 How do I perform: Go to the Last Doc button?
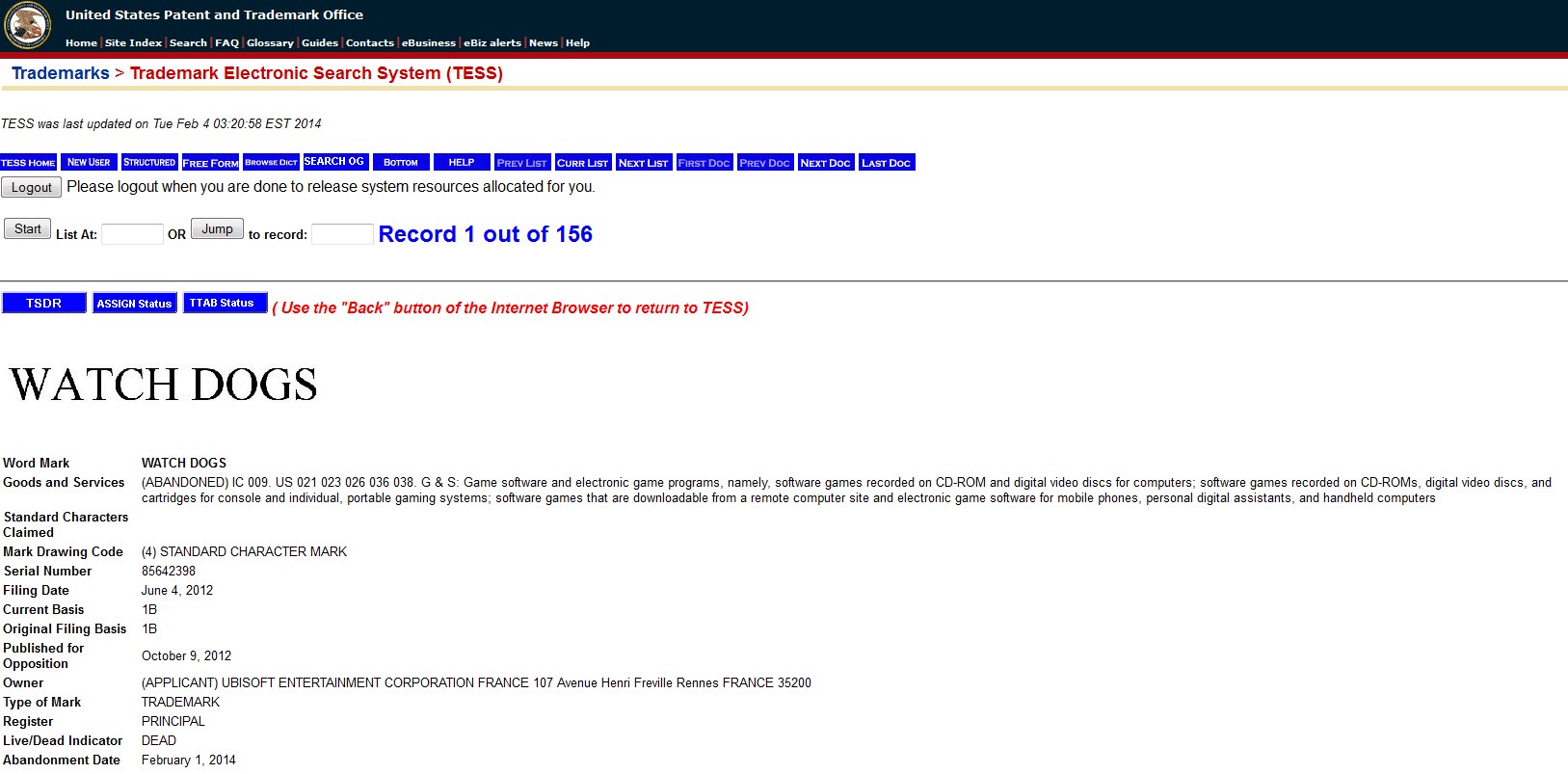[x=887, y=162]
